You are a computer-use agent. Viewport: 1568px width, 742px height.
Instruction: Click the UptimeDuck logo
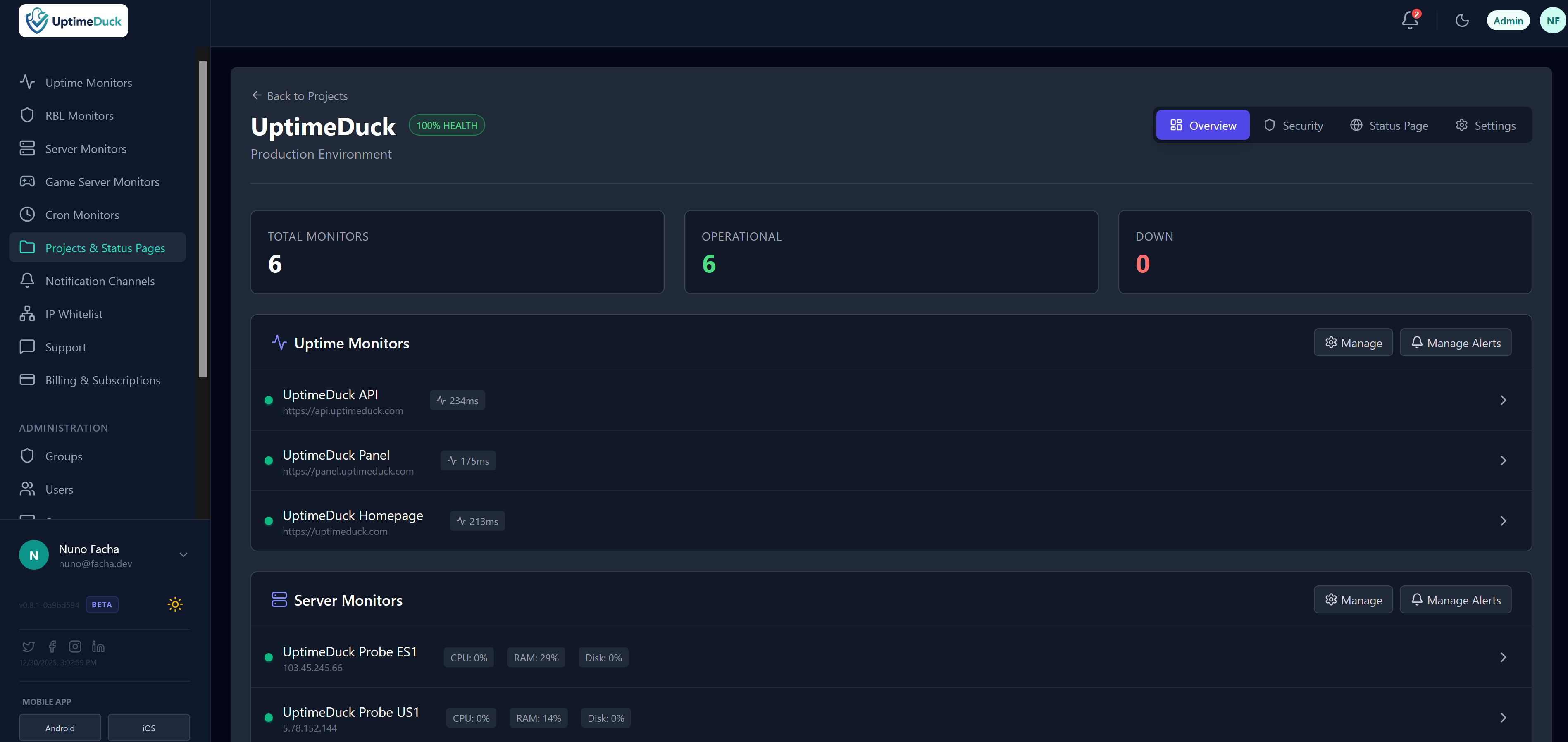pos(74,21)
